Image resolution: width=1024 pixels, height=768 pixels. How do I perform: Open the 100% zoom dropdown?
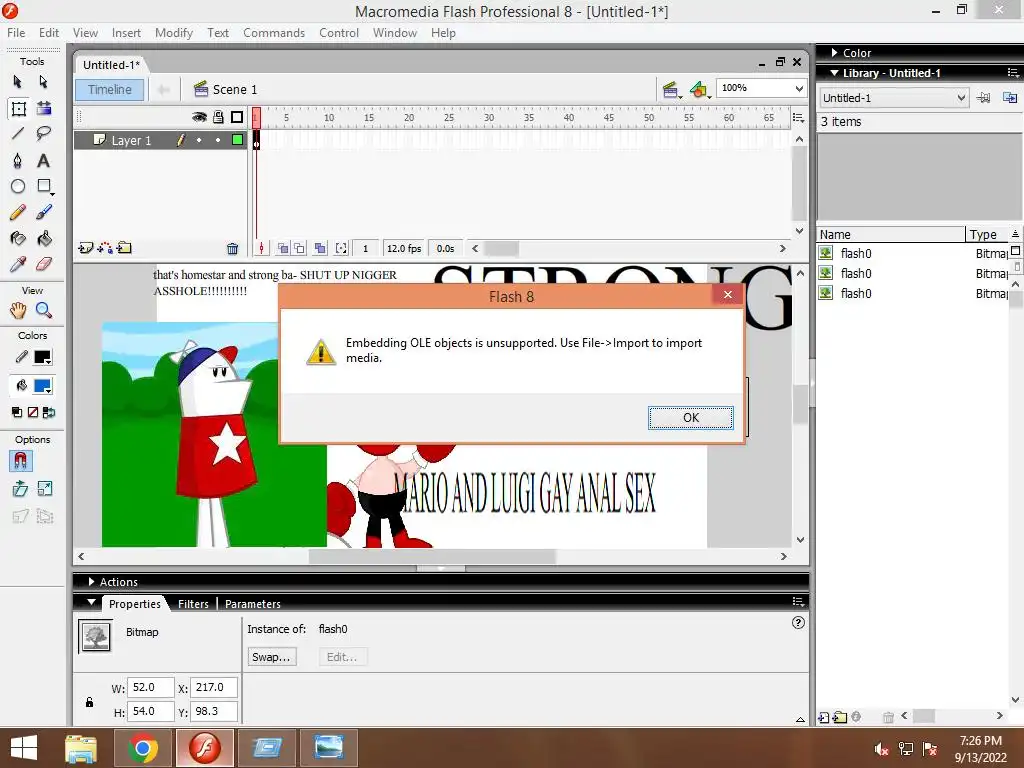(799, 88)
